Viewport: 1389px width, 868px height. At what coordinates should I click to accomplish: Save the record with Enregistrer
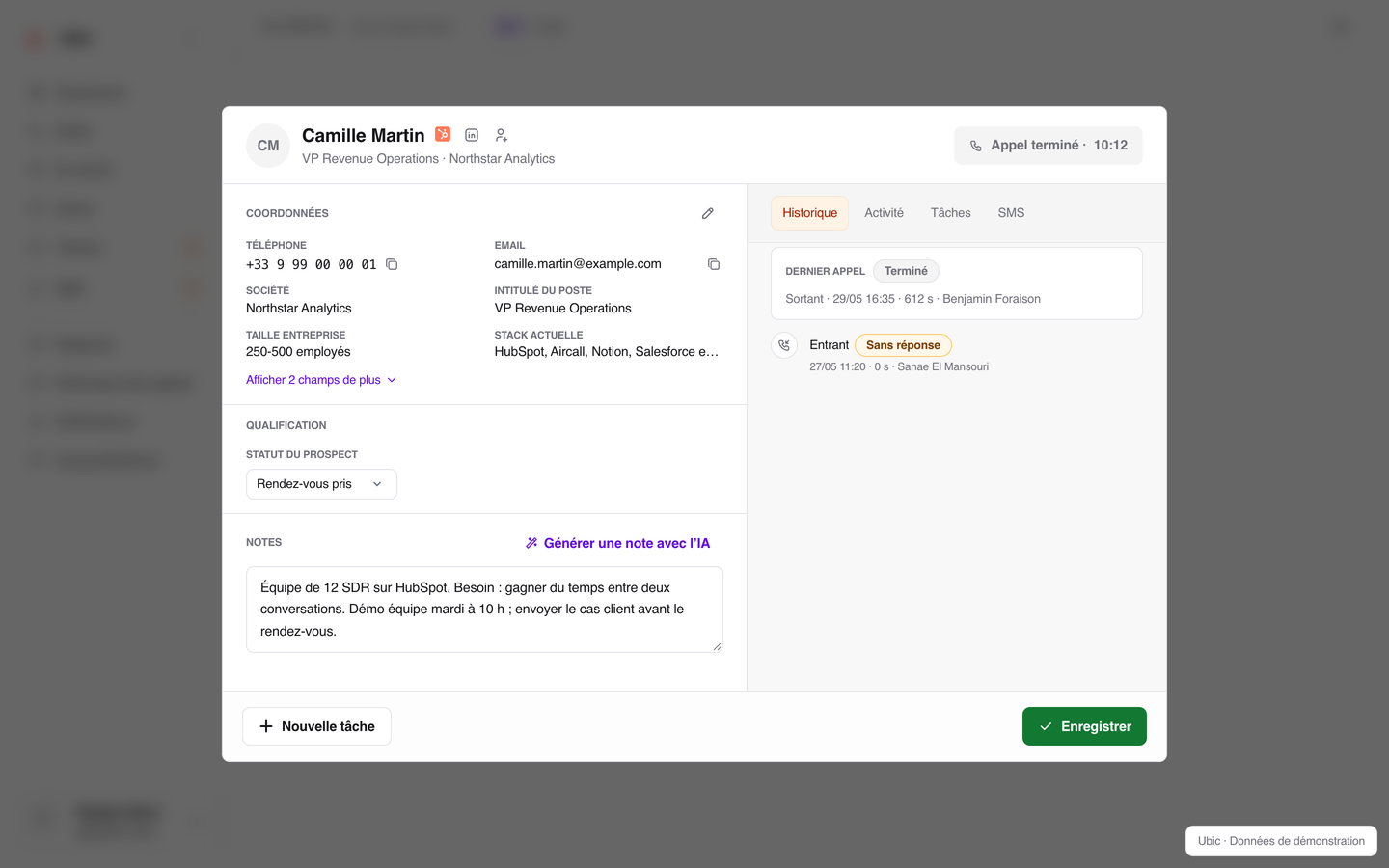1084,726
